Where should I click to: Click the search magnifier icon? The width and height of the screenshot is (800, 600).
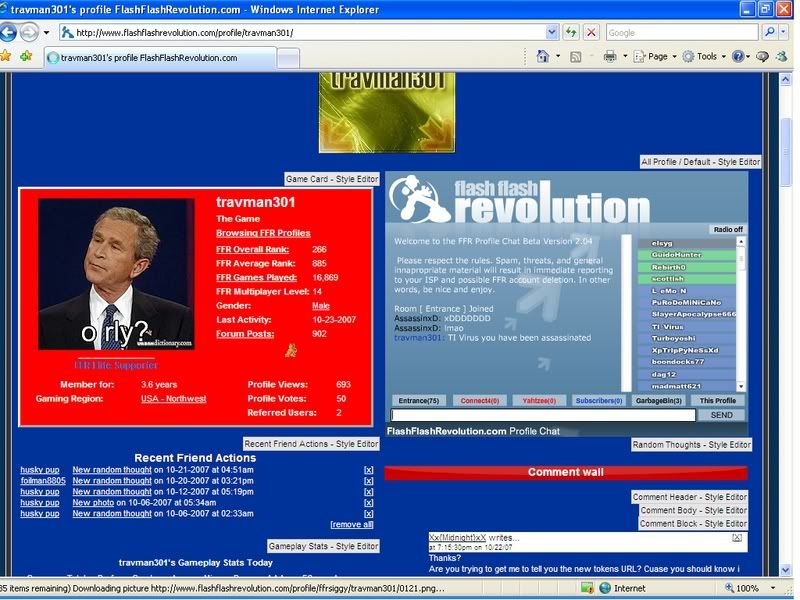tap(769, 32)
